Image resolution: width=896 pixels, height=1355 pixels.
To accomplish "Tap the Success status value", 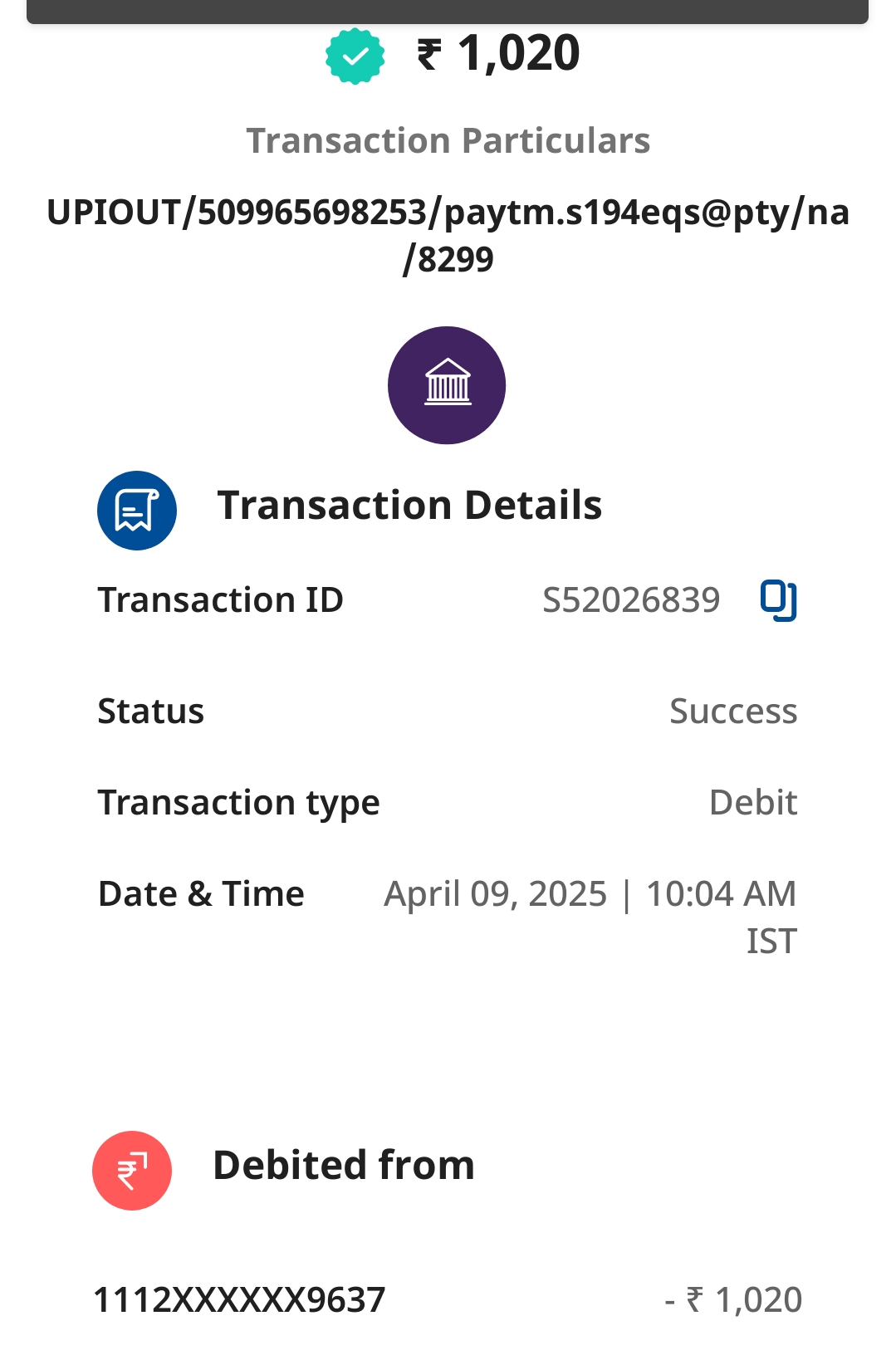I will pos(733,712).
